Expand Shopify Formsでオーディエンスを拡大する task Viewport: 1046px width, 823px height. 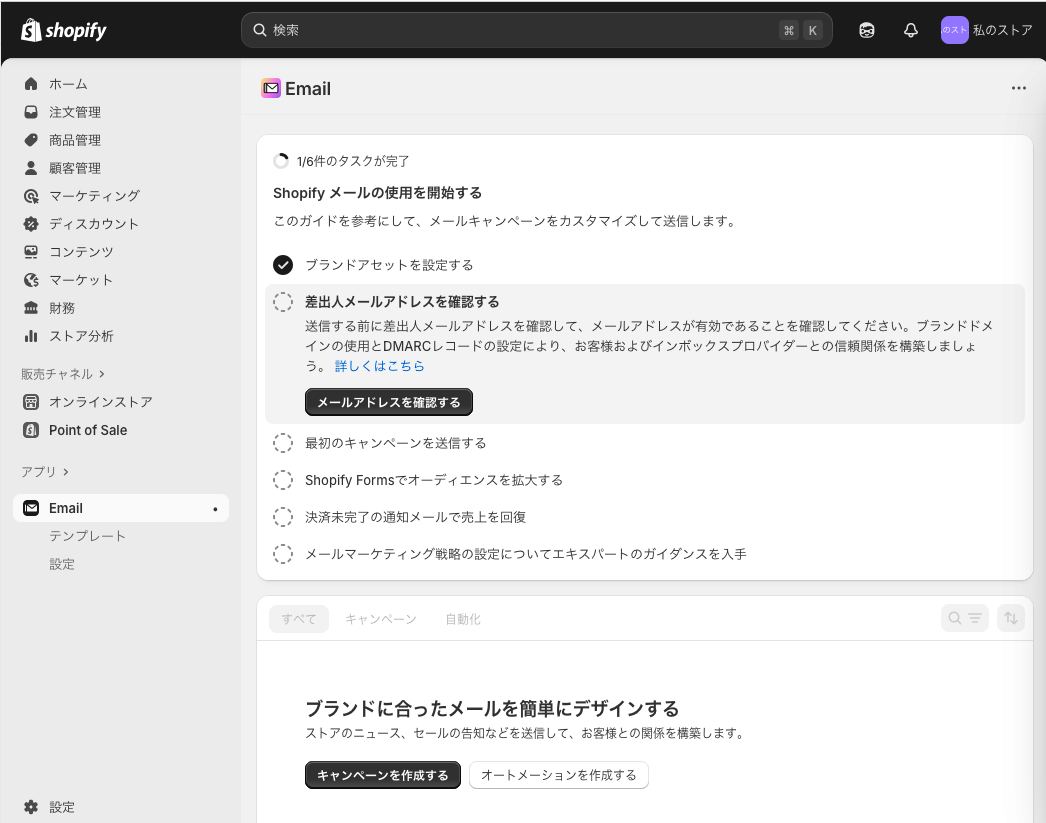pos(434,480)
